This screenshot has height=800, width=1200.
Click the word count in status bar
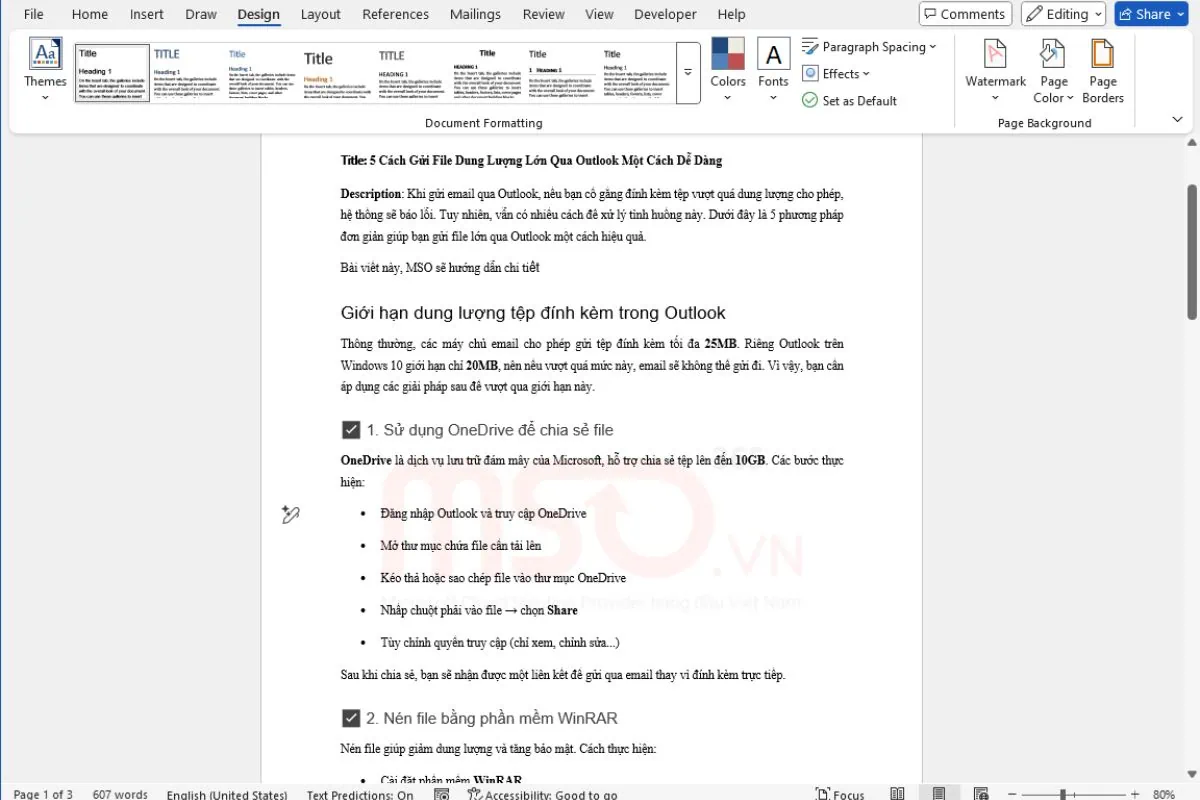tap(120, 793)
